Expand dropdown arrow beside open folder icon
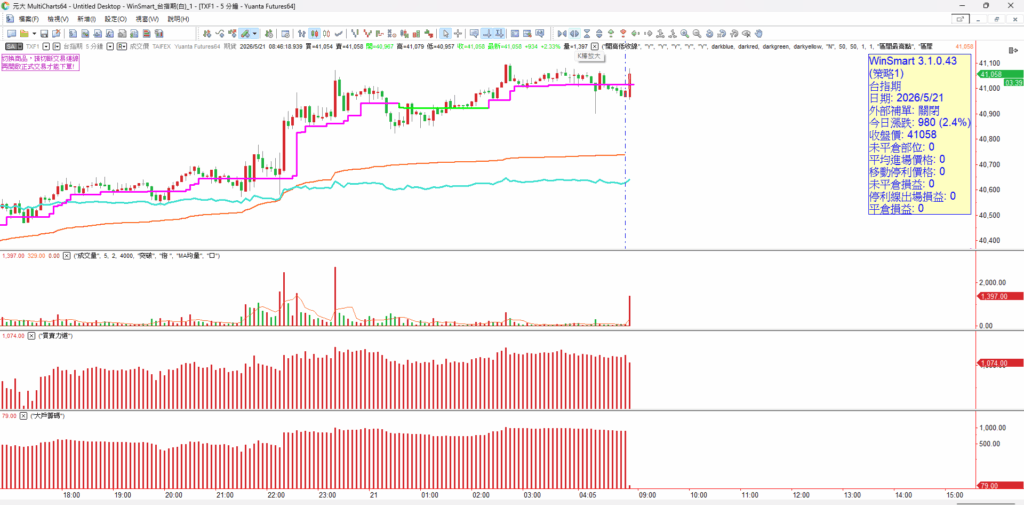1024x505 pixels. tap(34, 33)
